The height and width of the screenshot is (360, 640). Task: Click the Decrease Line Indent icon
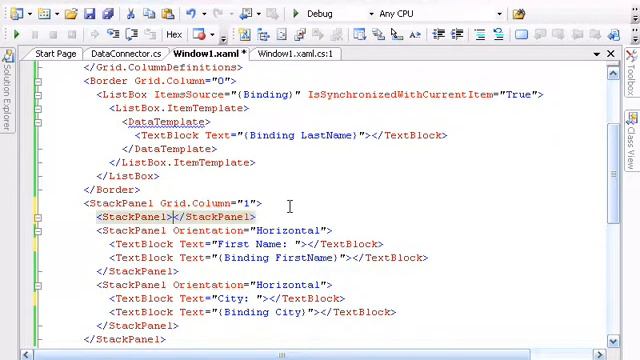438,34
